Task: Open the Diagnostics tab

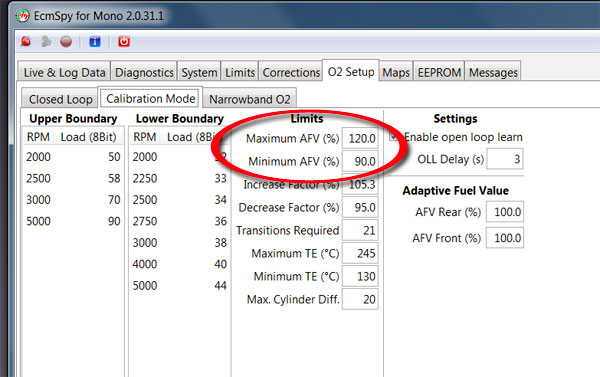Action: pyautogui.click(x=144, y=72)
